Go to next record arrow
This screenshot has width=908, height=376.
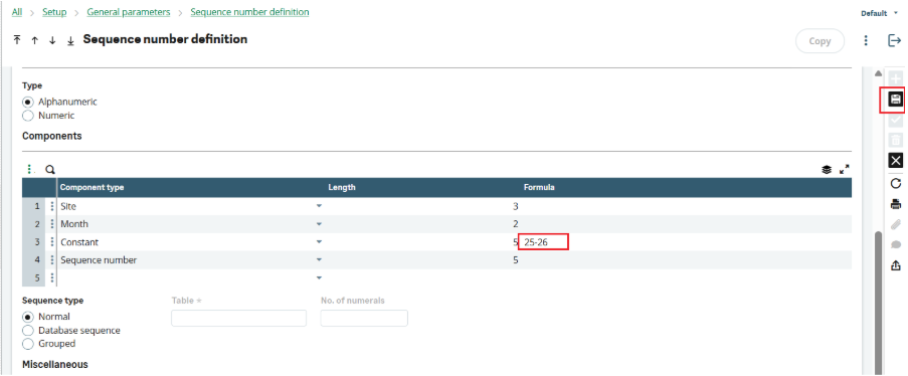coord(52,41)
